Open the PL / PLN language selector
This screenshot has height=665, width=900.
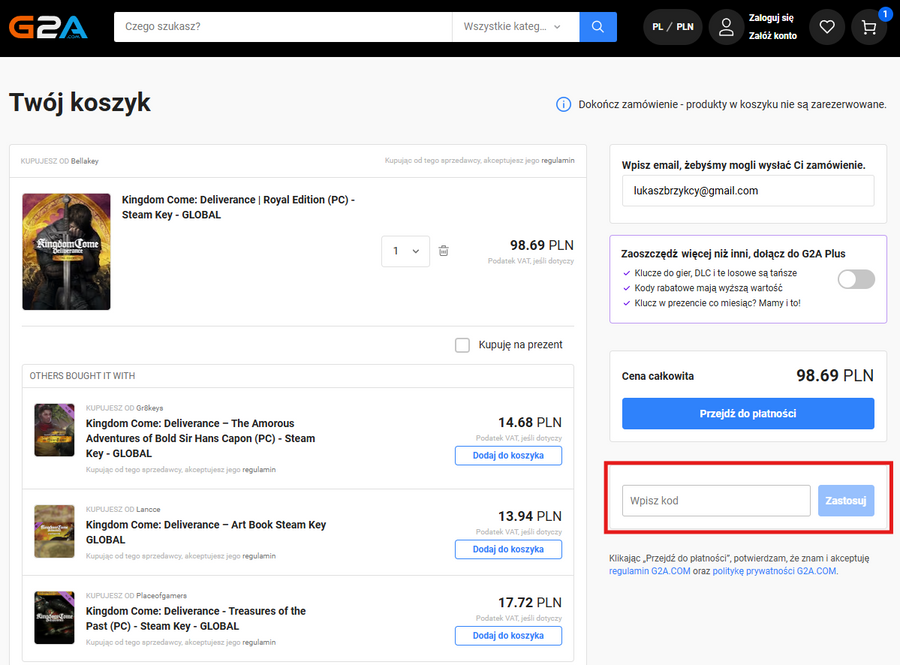672,27
